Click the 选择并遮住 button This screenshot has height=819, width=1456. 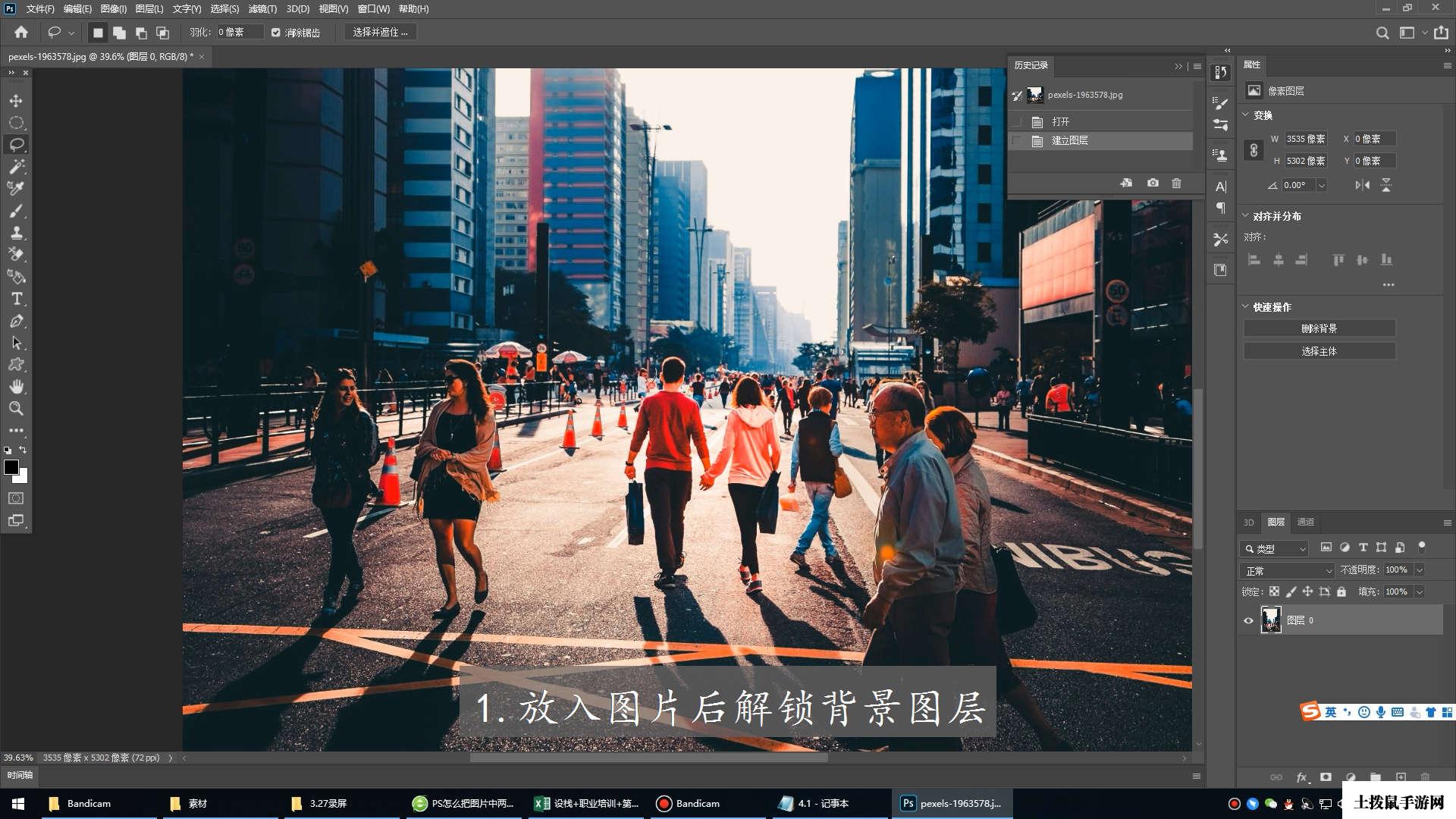point(380,33)
